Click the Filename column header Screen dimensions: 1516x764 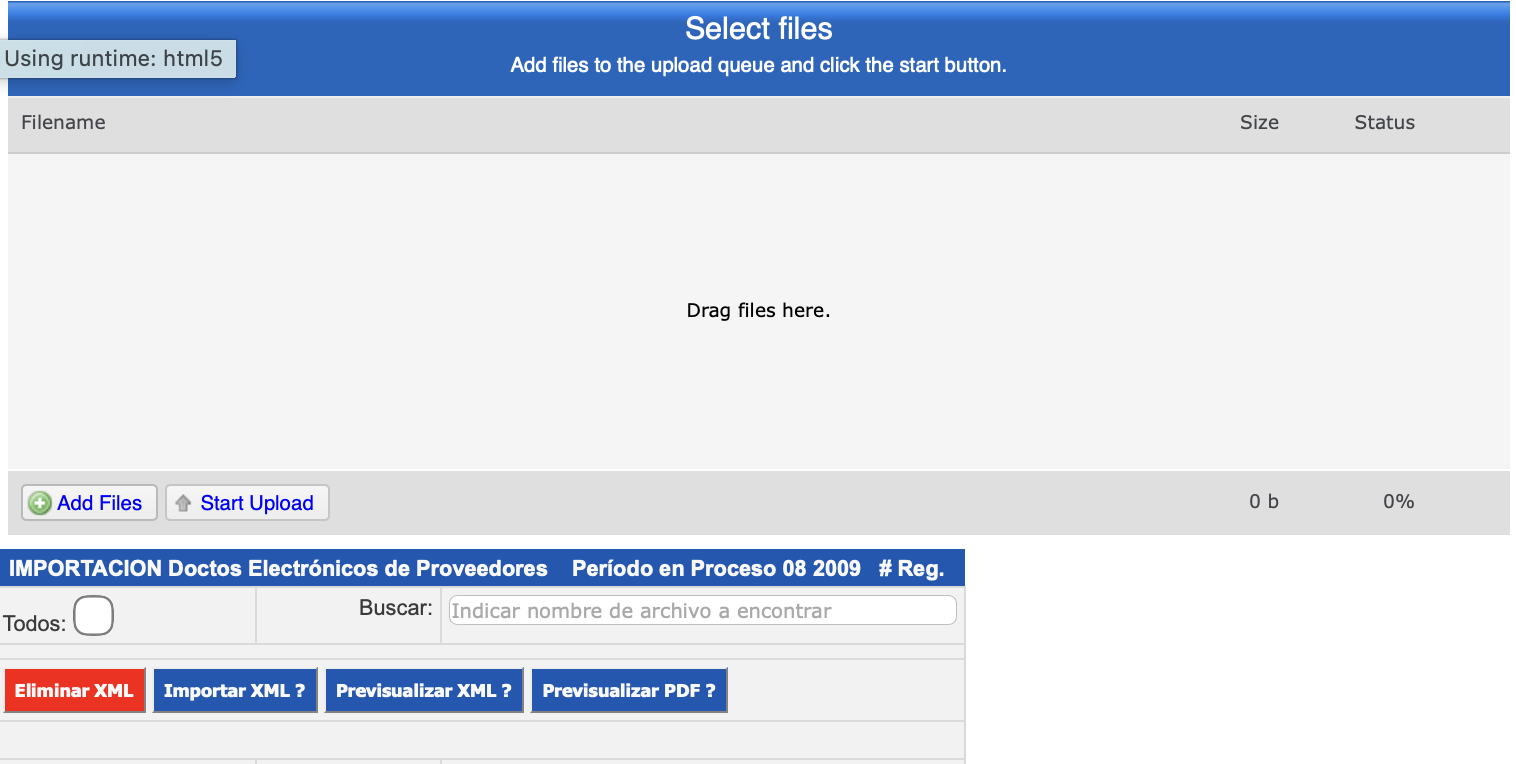click(x=63, y=123)
